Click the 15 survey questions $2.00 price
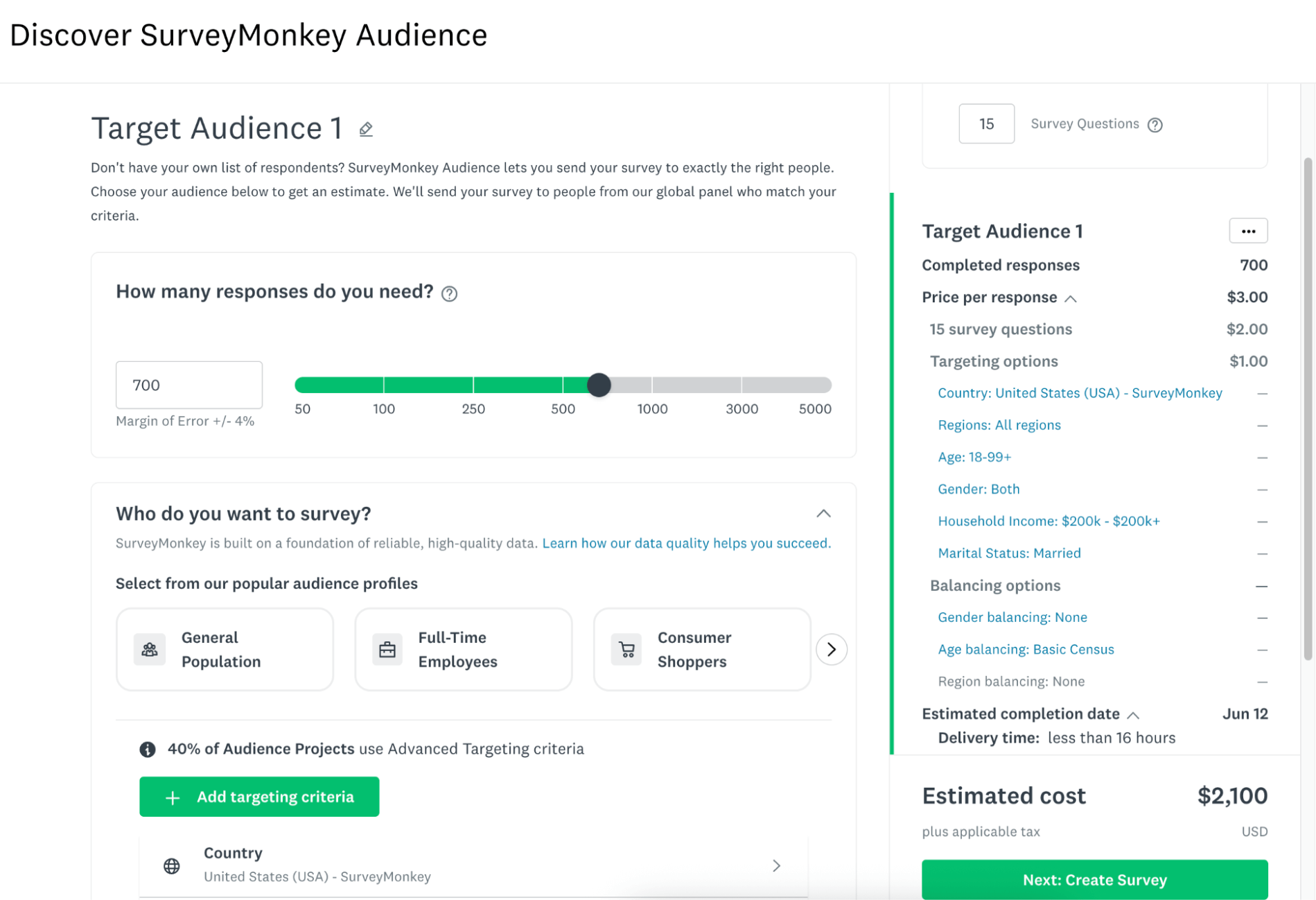Image resolution: width=1316 pixels, height=900 pixels. pyautogui.click(x=1247, y=329)
